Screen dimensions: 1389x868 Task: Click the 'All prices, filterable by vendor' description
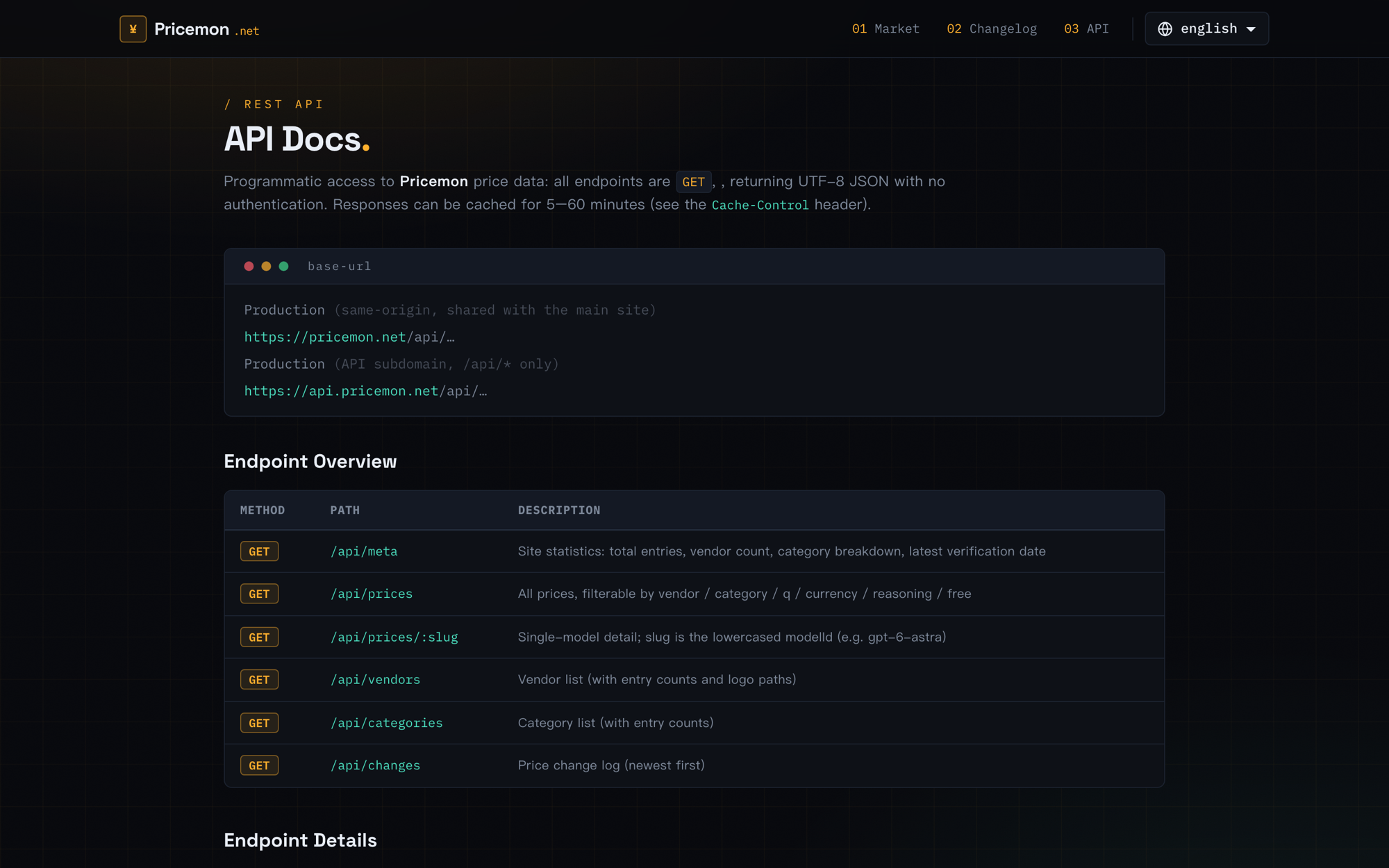click(x=745, y=594)
